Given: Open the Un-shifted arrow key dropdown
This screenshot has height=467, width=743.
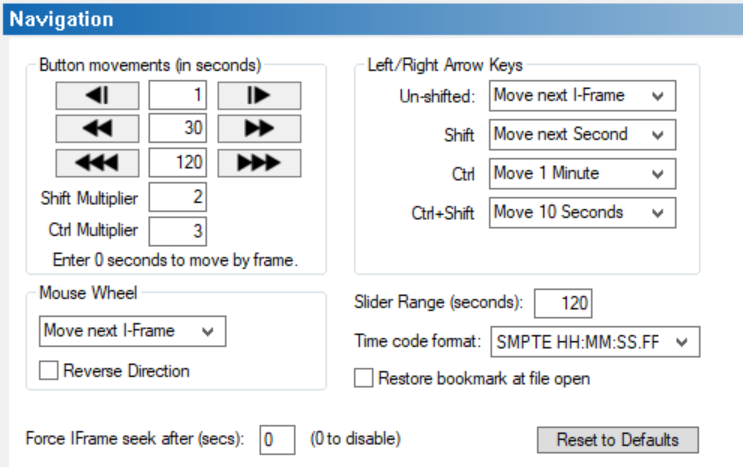Looking at the screenshot, I should point(583,96).
